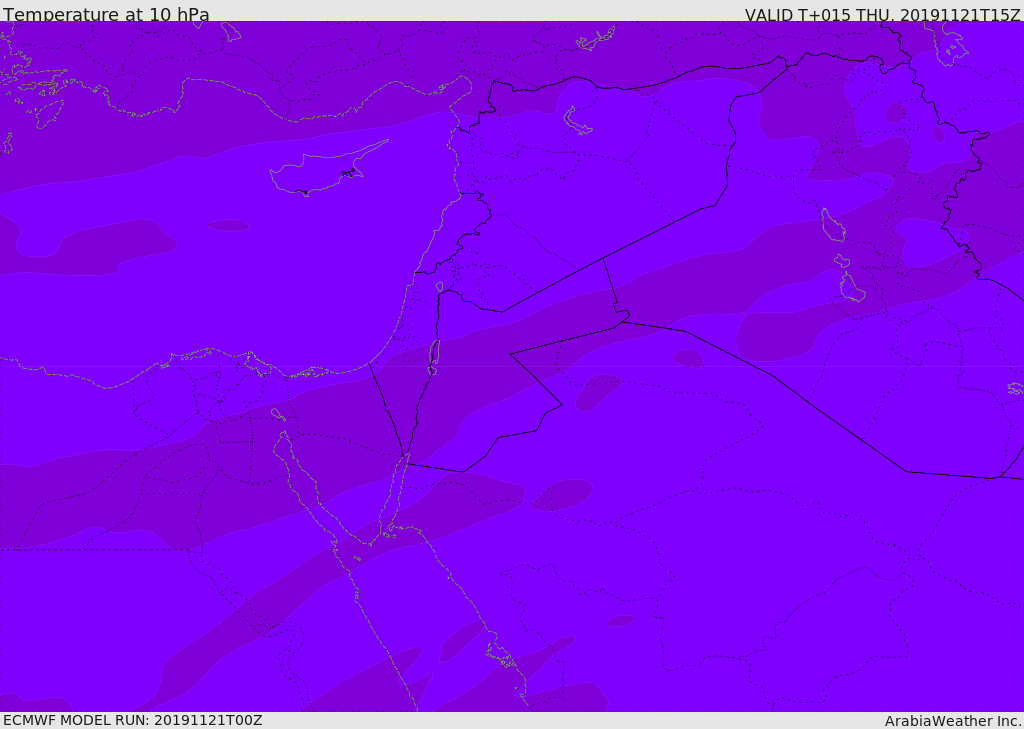This screenshot has height=729, width=1024.
Task: Click the 'ArabiaWeather Inc.' credit text
Action: [x=952, y=721]
